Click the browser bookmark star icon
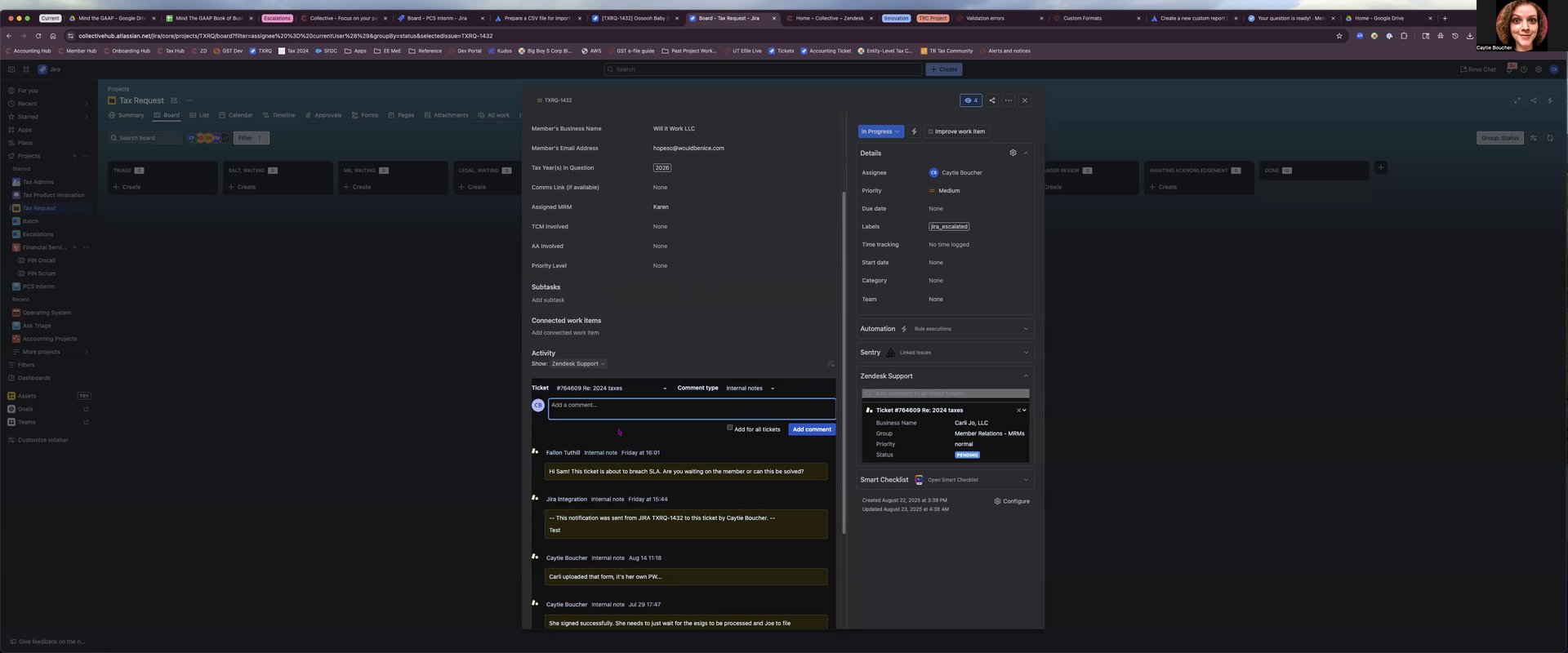 (1339, 36)
